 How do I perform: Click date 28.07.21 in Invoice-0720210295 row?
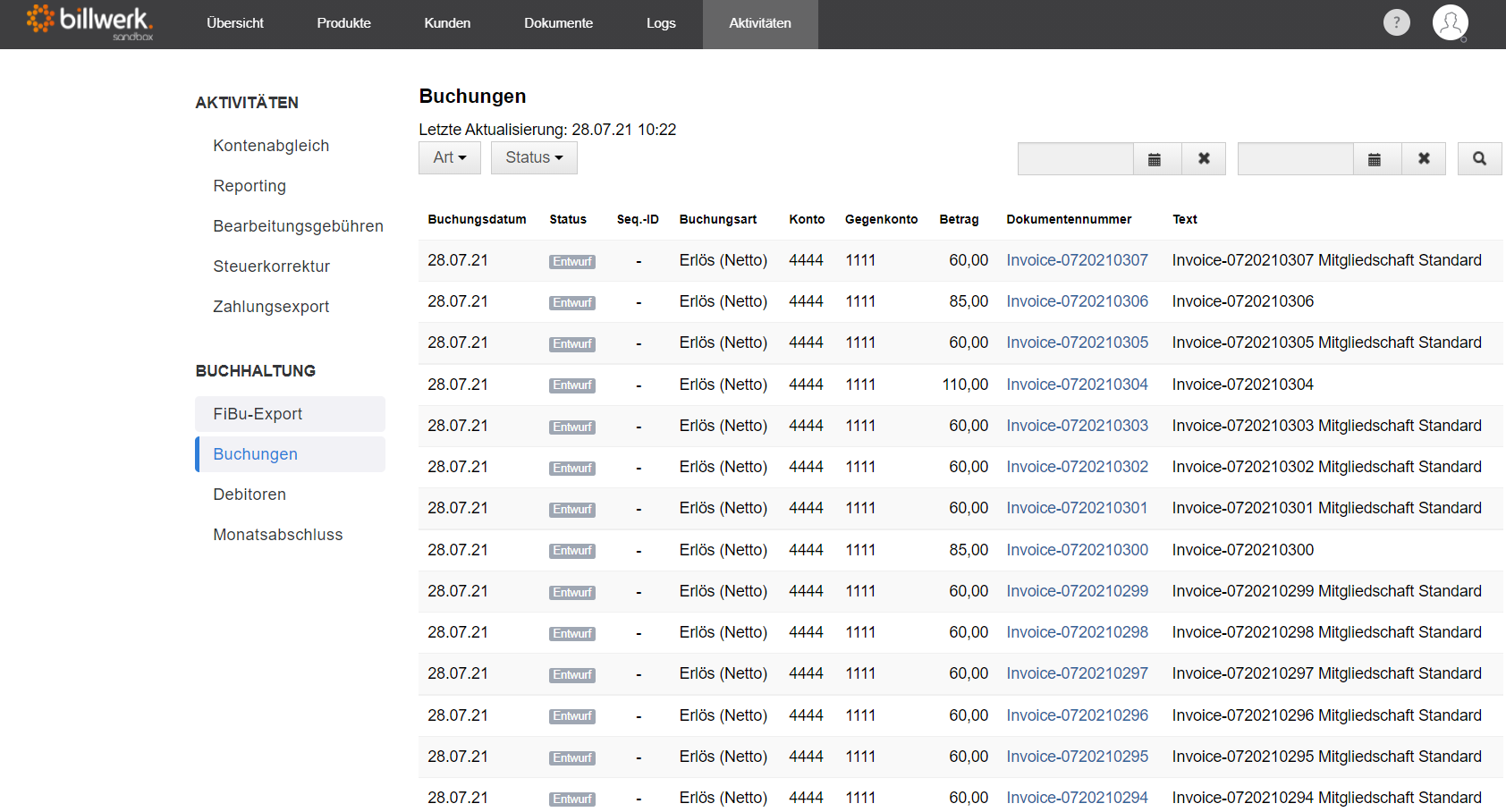coord(458,757)
